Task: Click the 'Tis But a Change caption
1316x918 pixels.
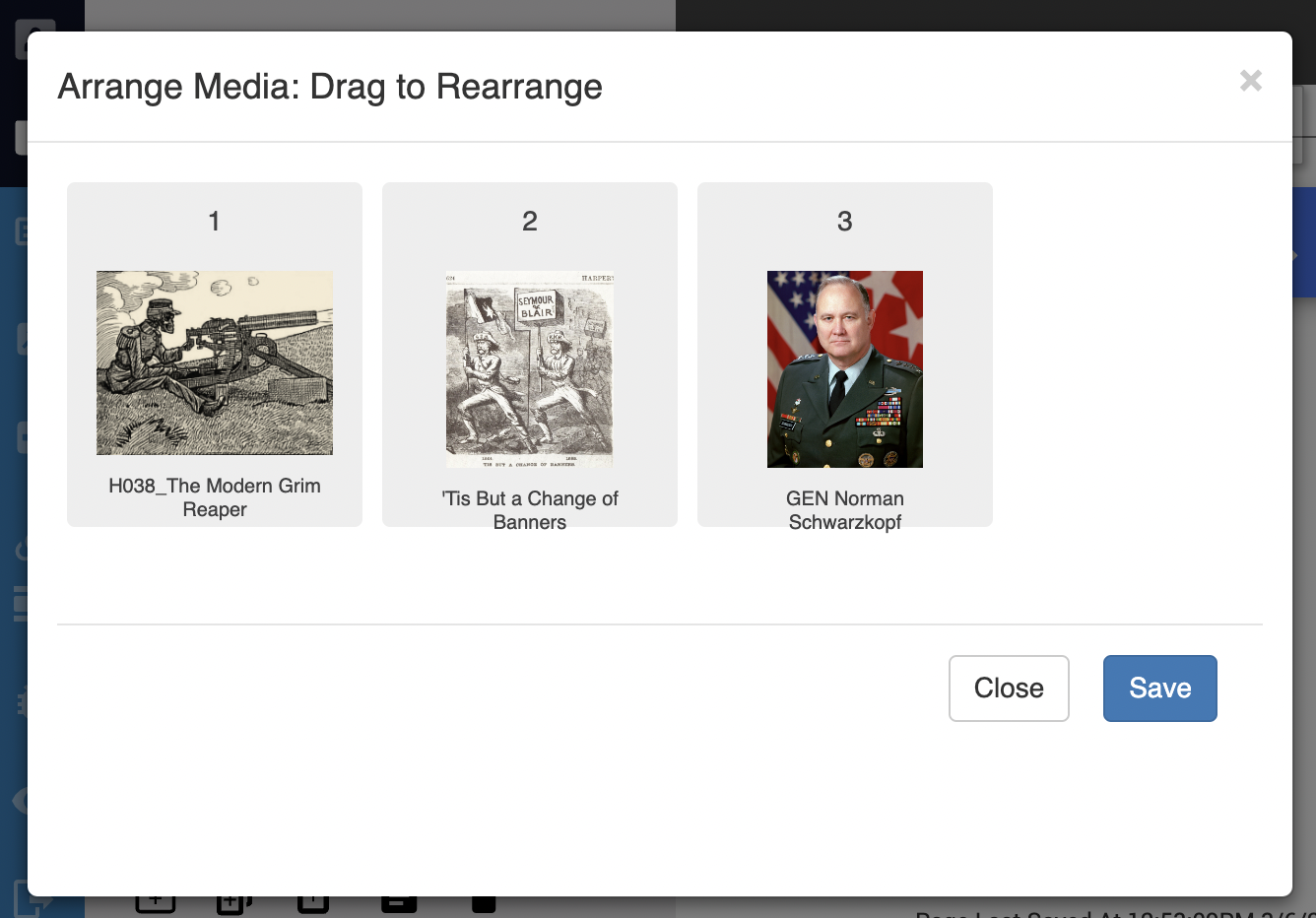Action: click(x=530, y=509)
